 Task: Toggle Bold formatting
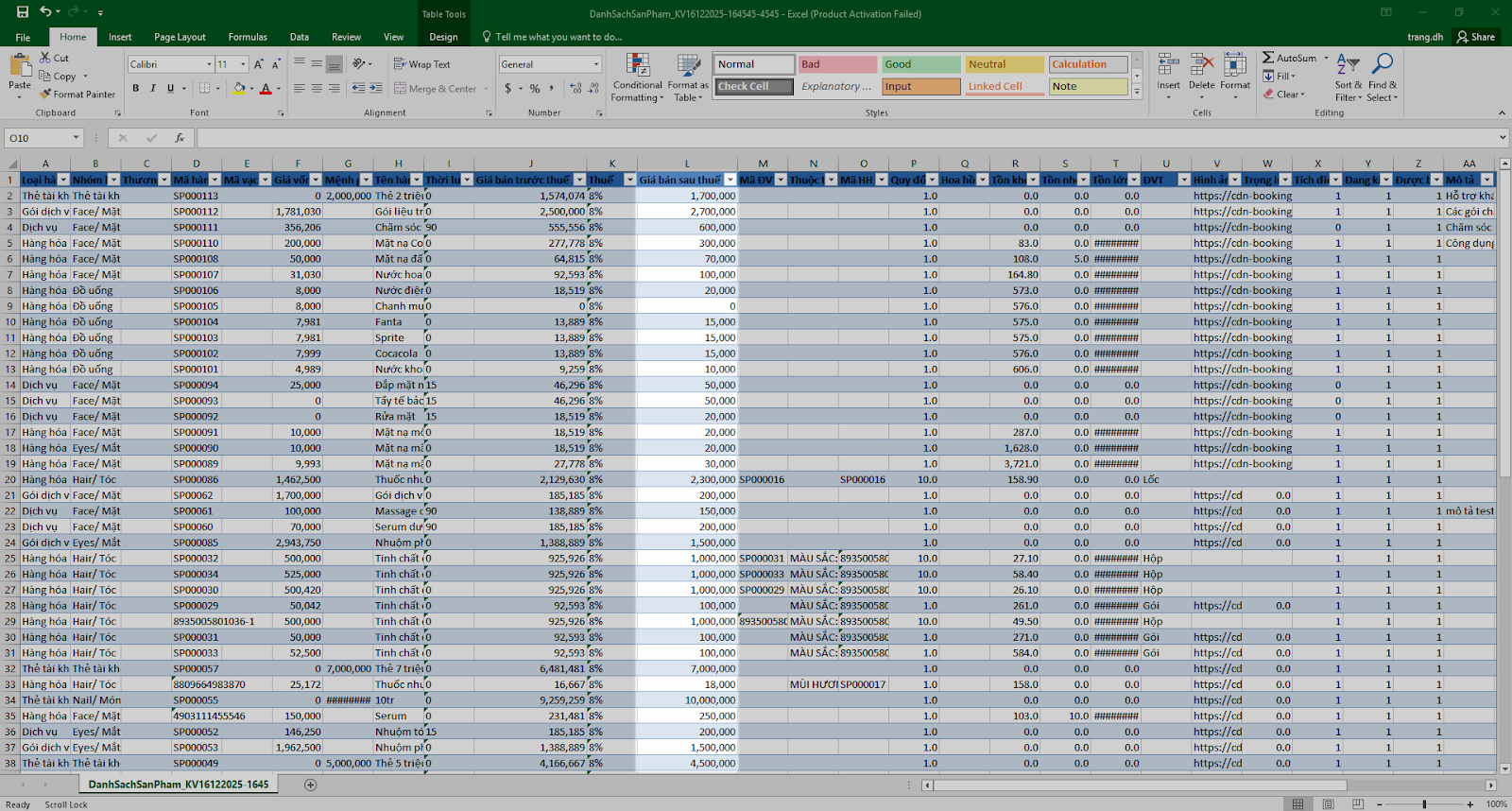[136, 88]
